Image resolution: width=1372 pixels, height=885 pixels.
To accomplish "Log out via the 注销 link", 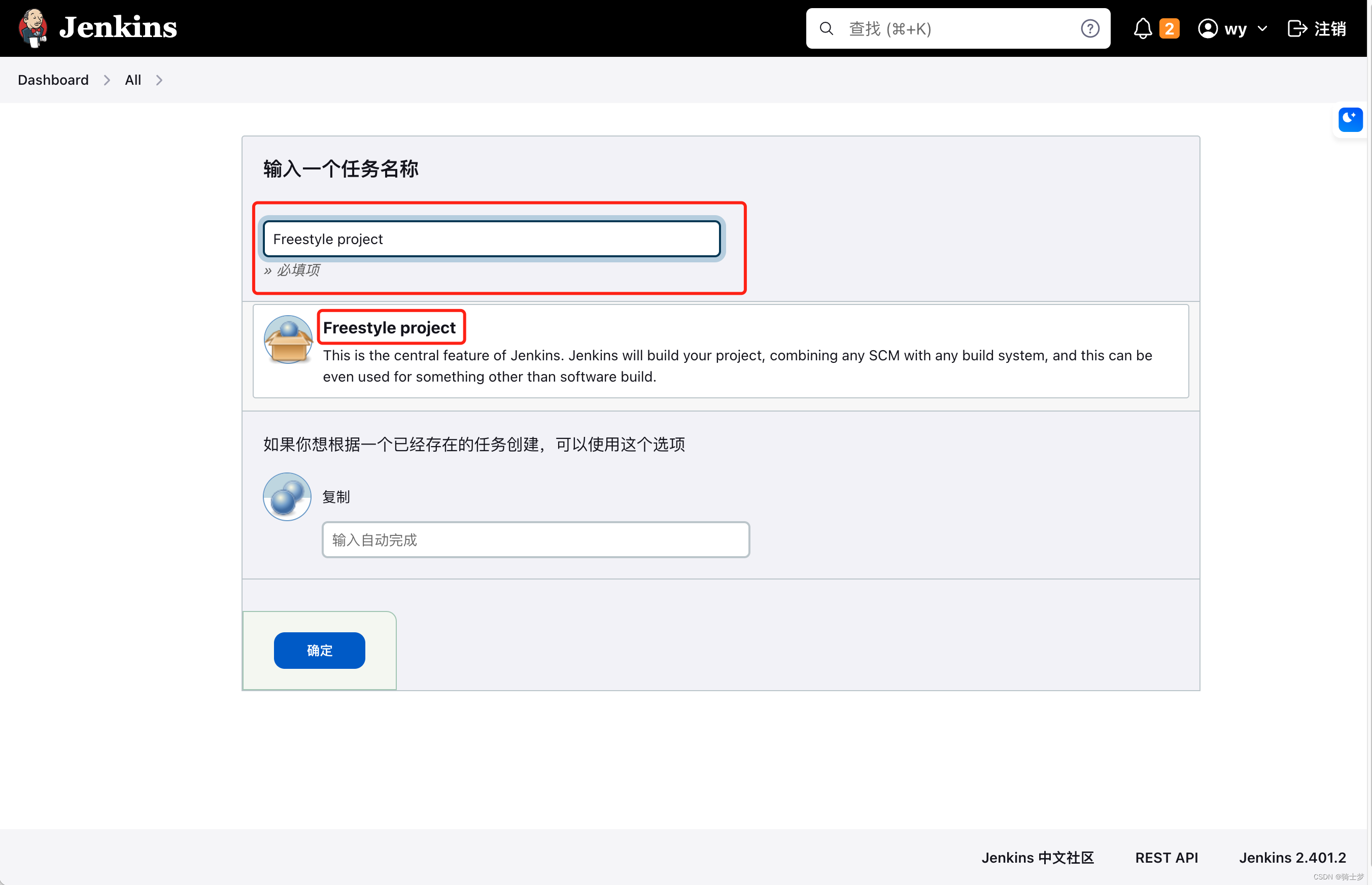I will [x=1330, y=28].
